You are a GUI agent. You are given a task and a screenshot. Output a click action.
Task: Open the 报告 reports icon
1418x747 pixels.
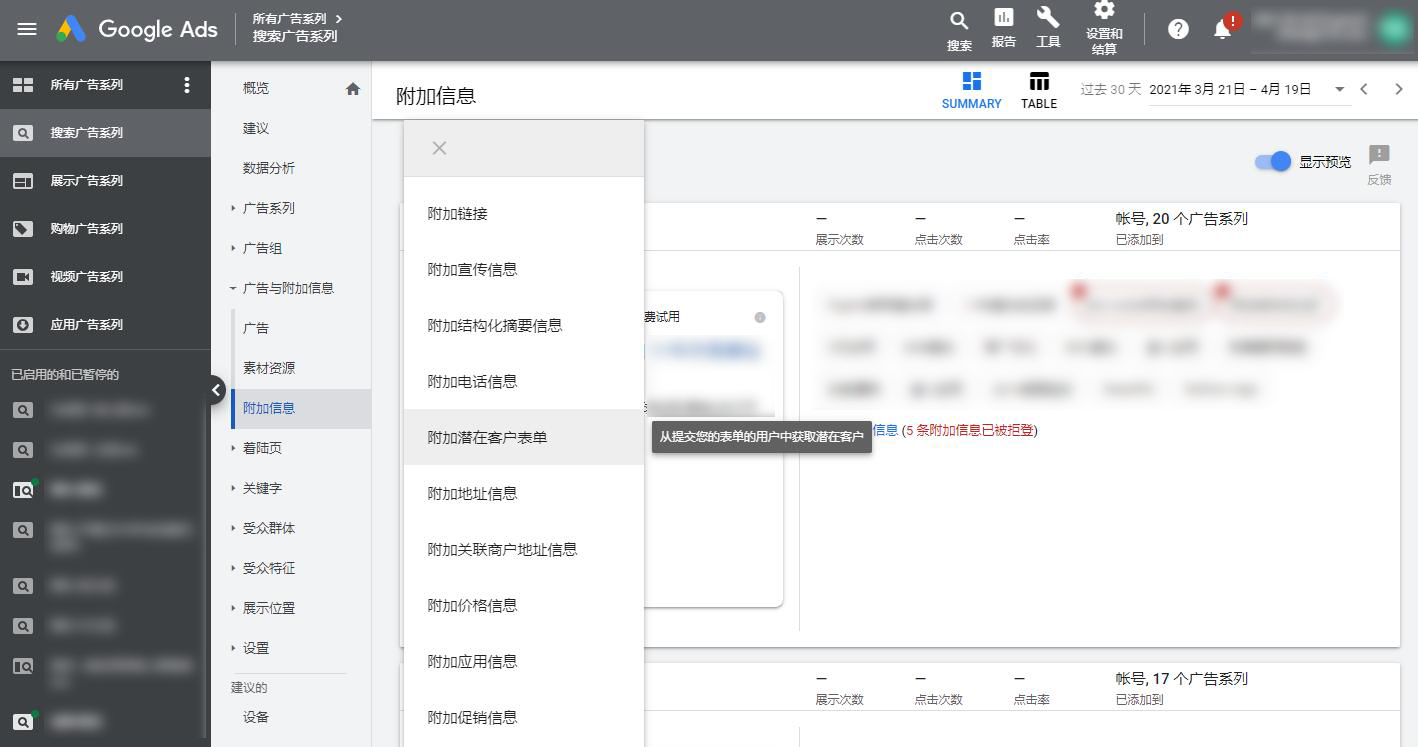pyautogui.click(x=1003, y=28)
